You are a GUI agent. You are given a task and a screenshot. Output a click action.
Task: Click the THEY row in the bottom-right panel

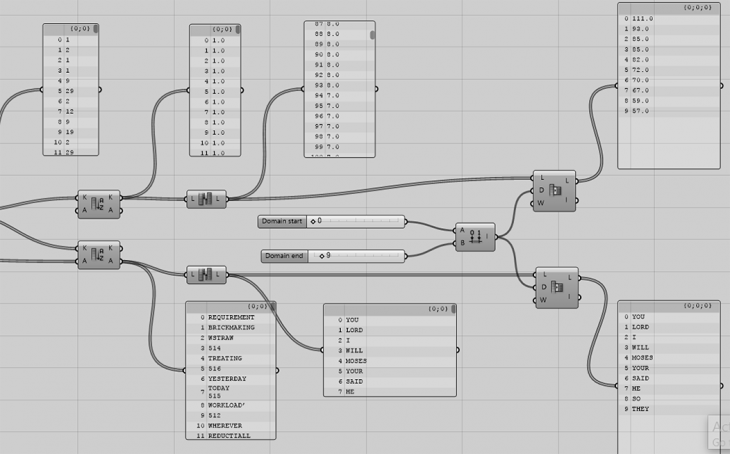(641, 409)
